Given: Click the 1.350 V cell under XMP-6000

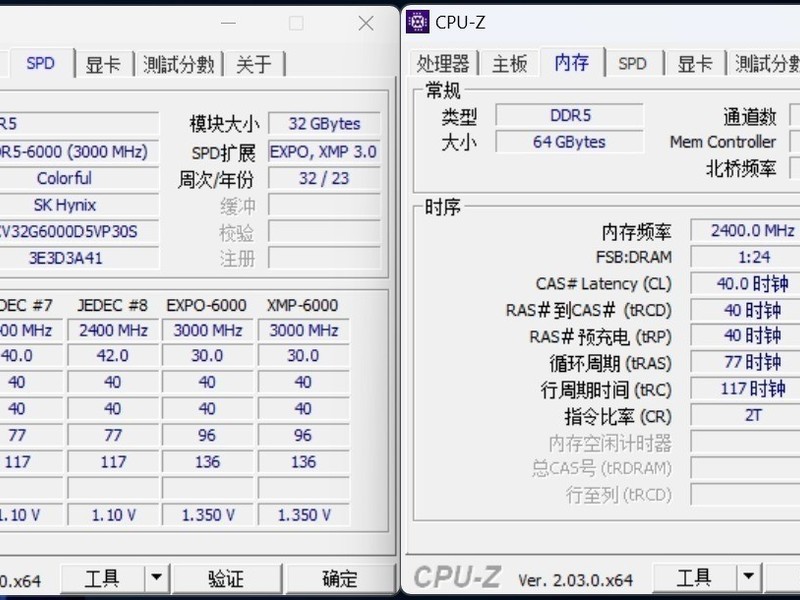Looking at the screenshot, I should (304, 515).
